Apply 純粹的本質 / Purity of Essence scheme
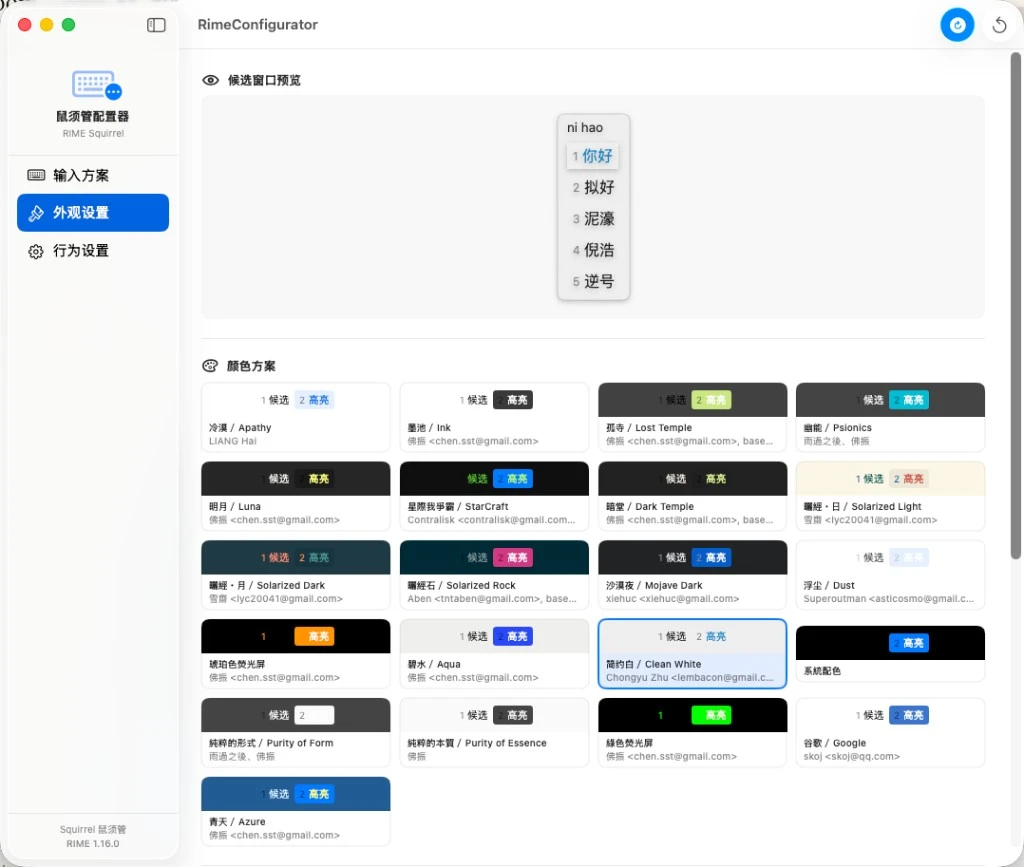 coord(494,733)
